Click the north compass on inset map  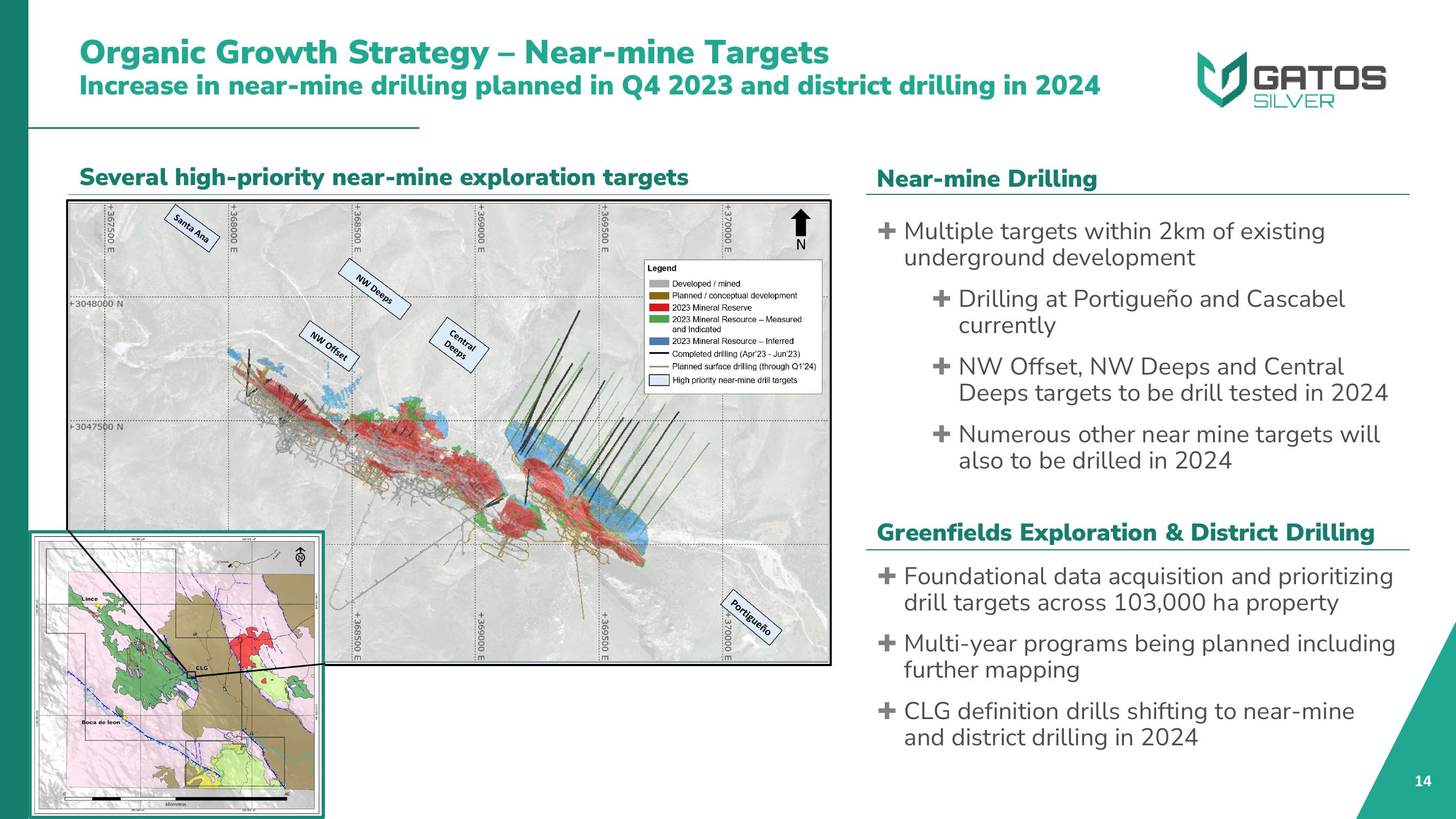point(300,556)
